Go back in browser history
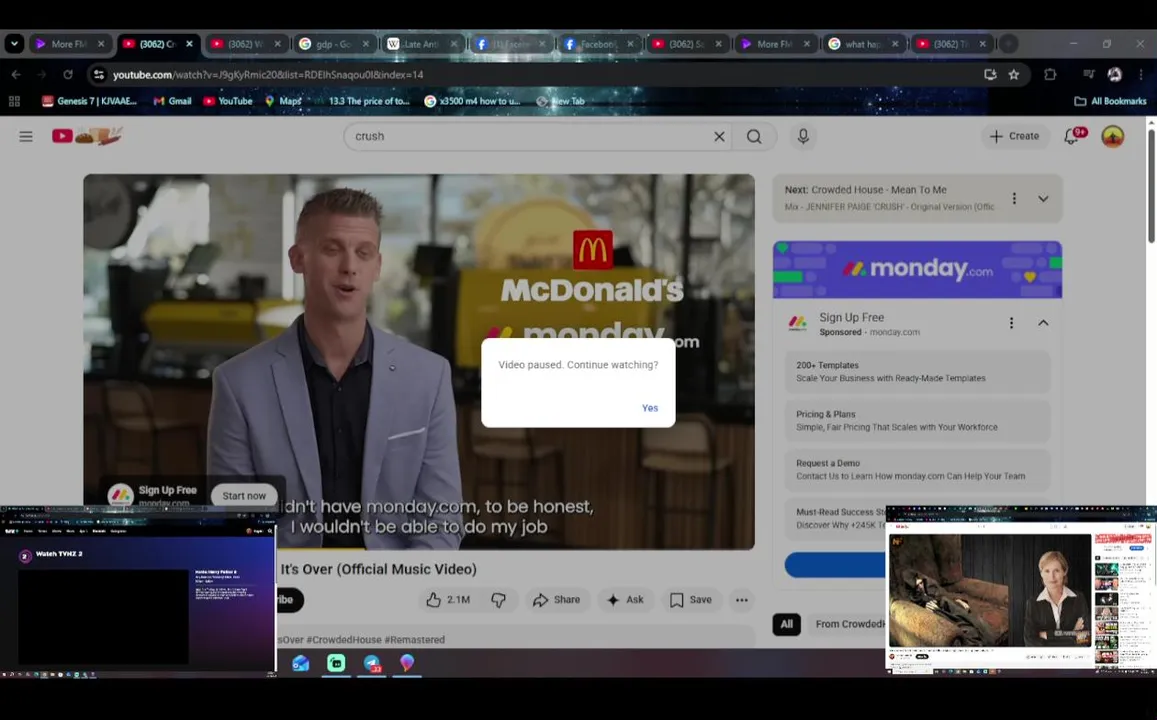Viewport: 1157px width, 720px height. pos(16,75)
